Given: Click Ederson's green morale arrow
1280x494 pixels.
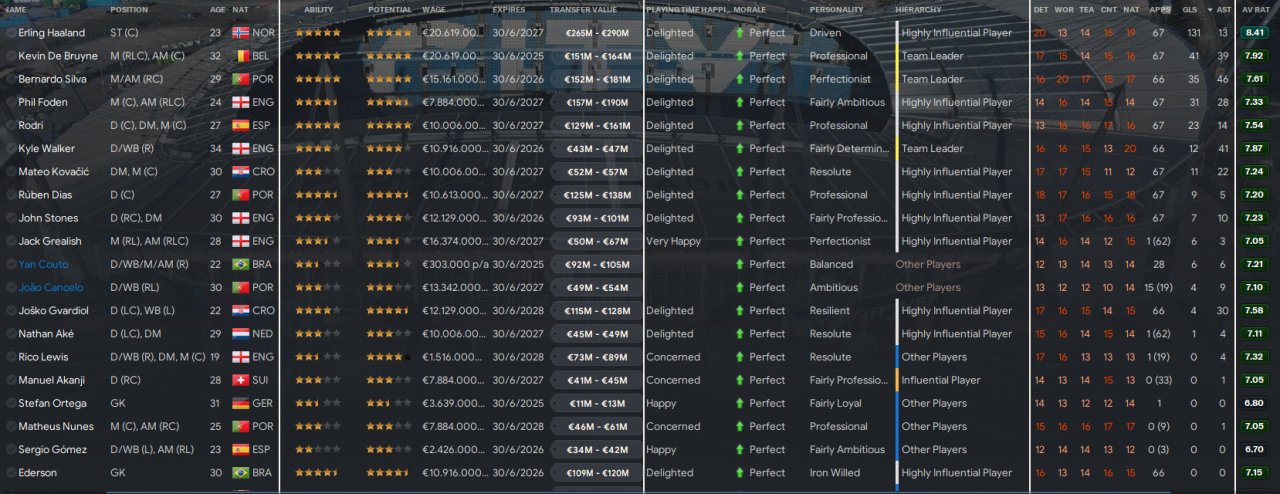Looking at the screenshot, I should [x=739, y=473].
